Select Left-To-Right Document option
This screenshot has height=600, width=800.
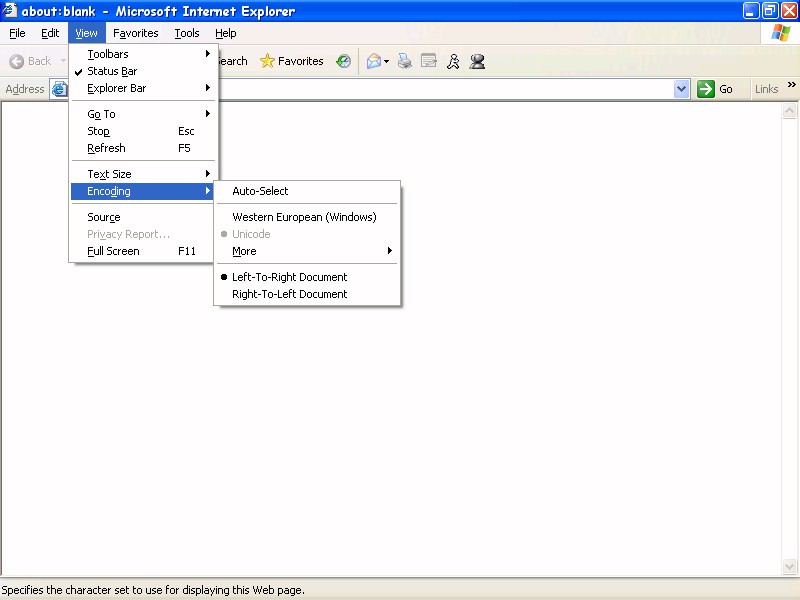pos(307,277)
